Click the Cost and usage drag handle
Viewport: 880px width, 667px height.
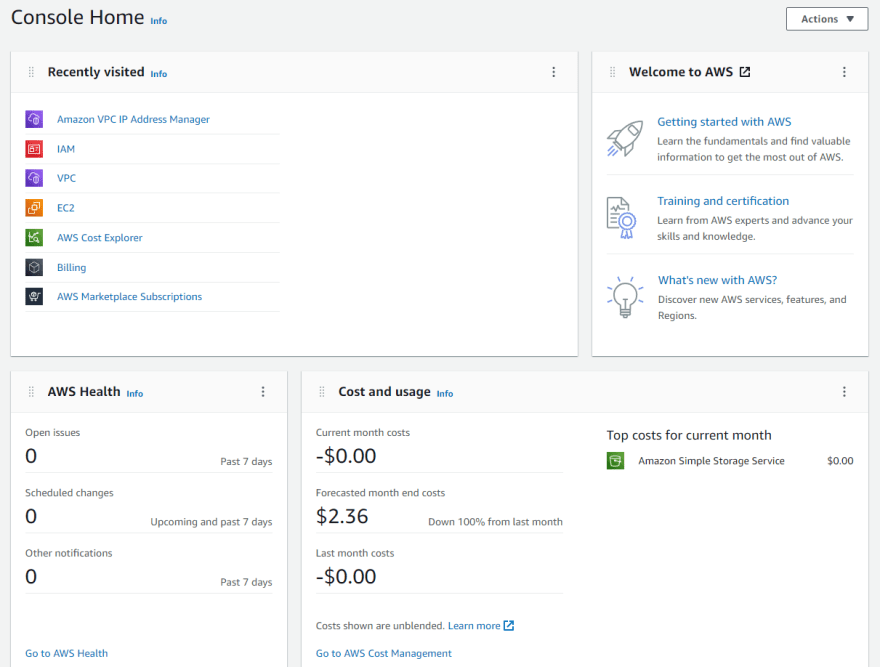tap(322, 392)
